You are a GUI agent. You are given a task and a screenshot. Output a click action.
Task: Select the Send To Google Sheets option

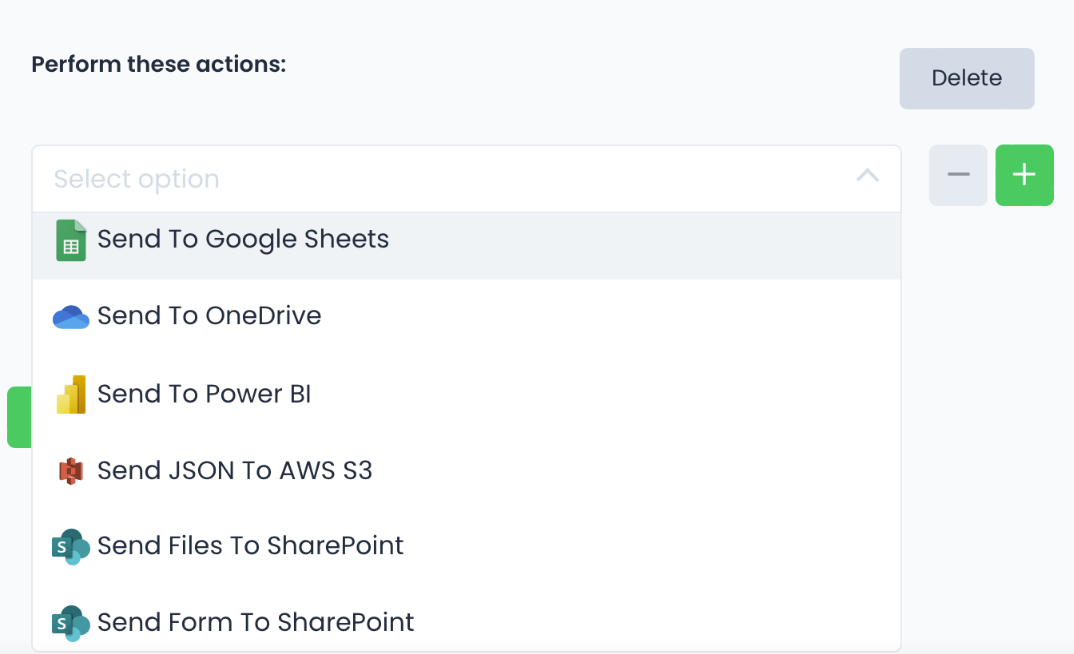[242, 240]
